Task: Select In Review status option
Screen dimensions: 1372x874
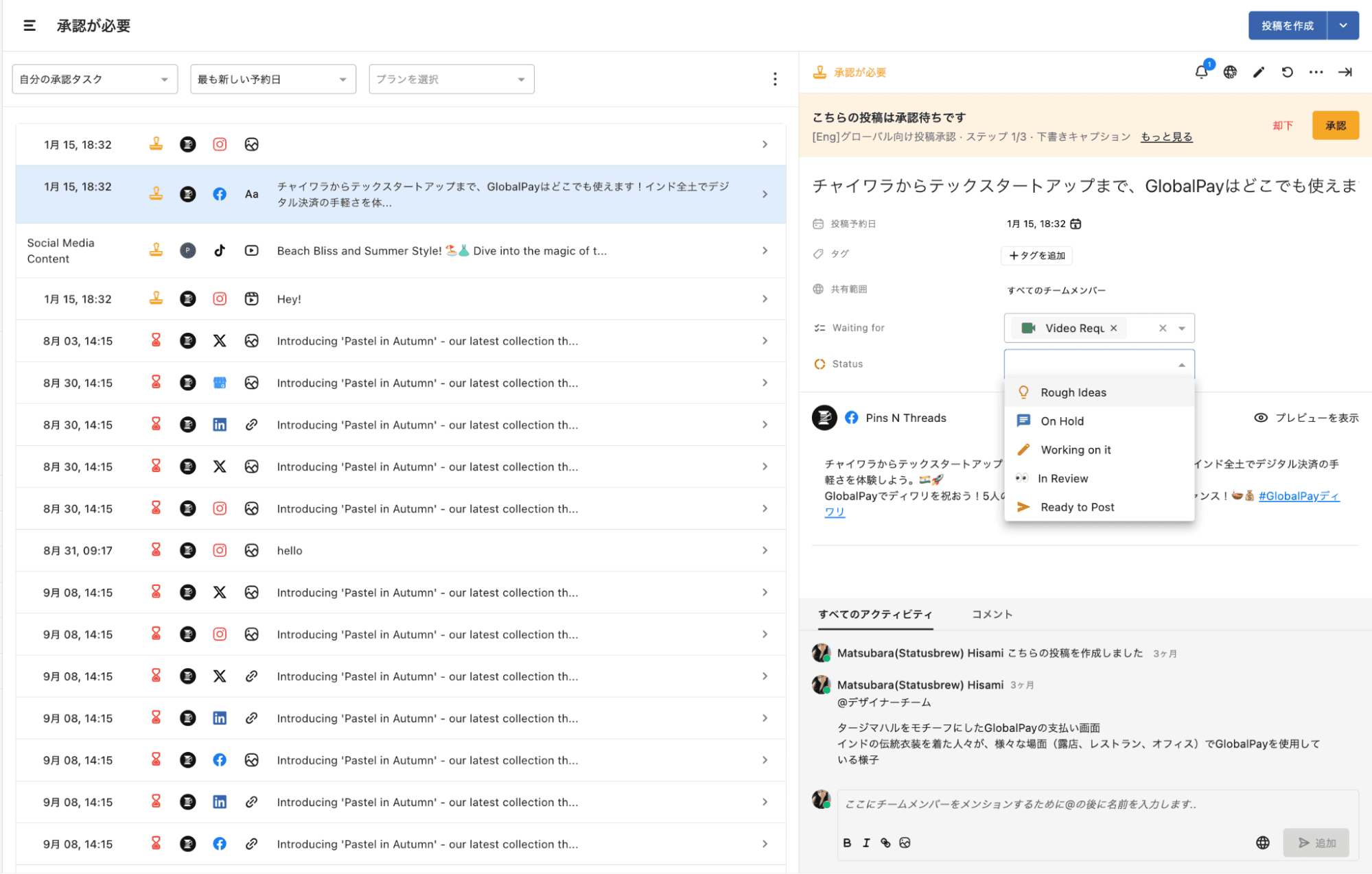Action: click(x=1099, y=479)
